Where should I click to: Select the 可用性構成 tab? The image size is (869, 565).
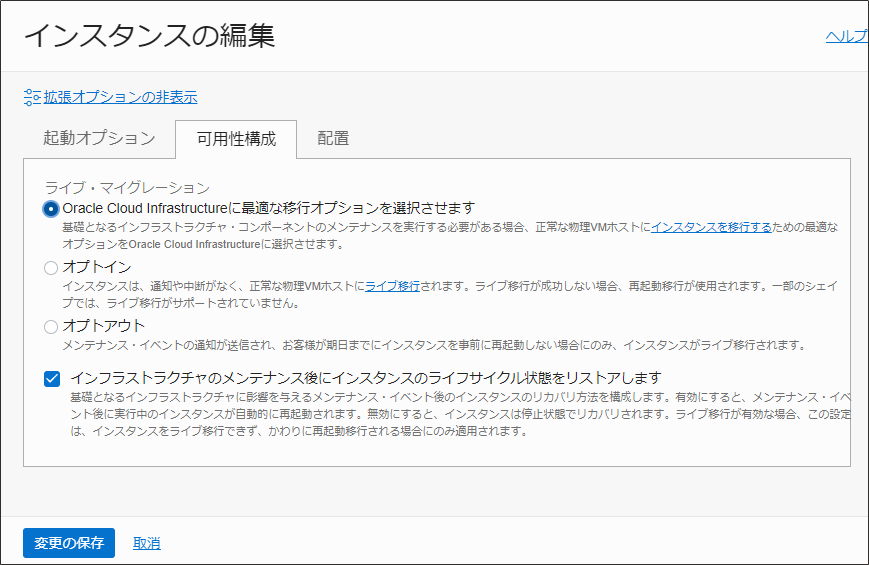236,139
